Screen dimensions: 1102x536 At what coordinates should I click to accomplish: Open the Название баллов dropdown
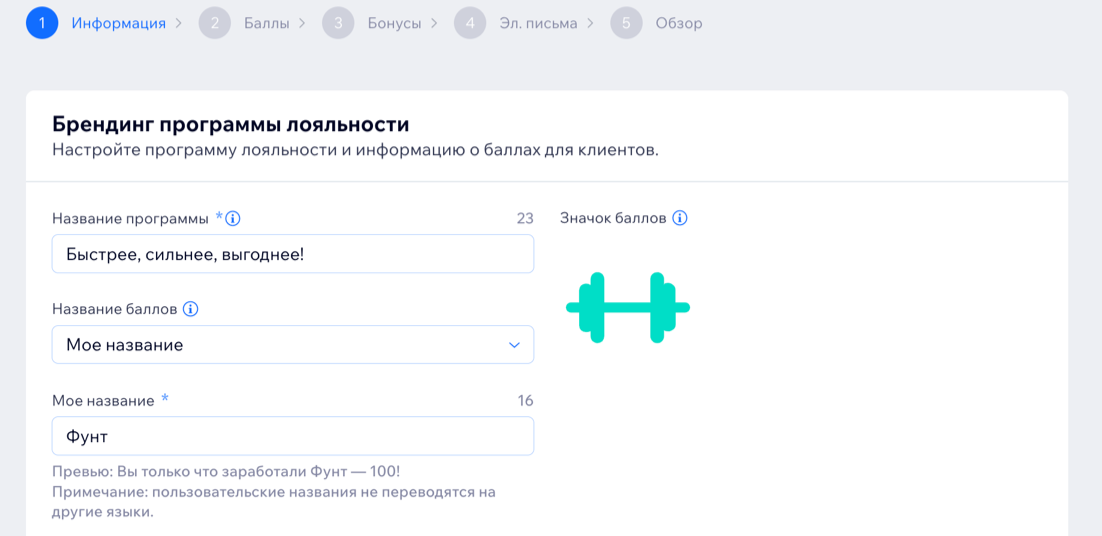(x=292, y=344)
